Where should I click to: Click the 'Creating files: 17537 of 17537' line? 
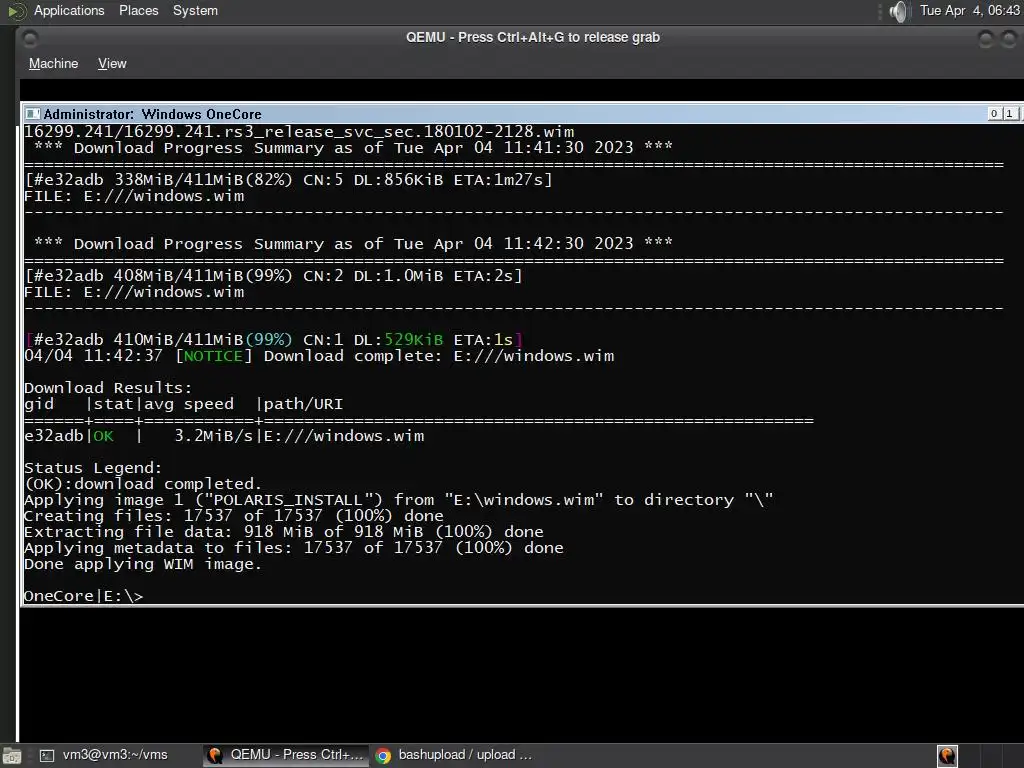234,516
